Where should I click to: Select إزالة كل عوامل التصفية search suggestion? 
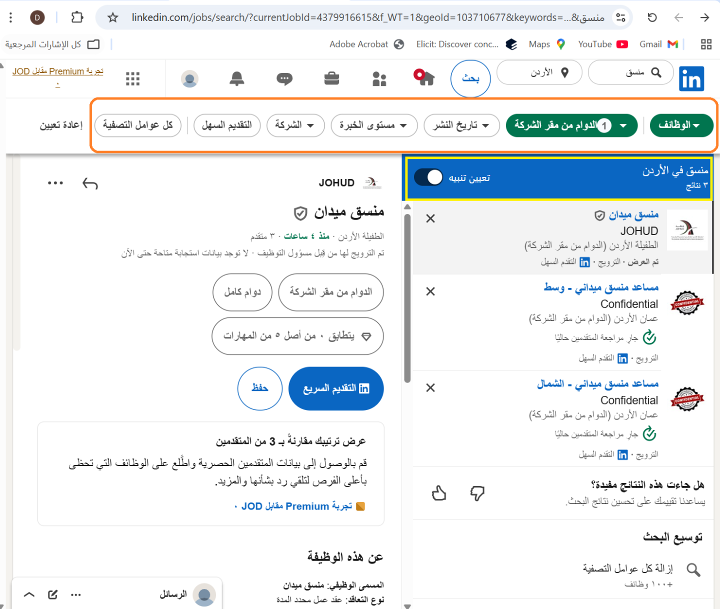(x=642, y=575)
